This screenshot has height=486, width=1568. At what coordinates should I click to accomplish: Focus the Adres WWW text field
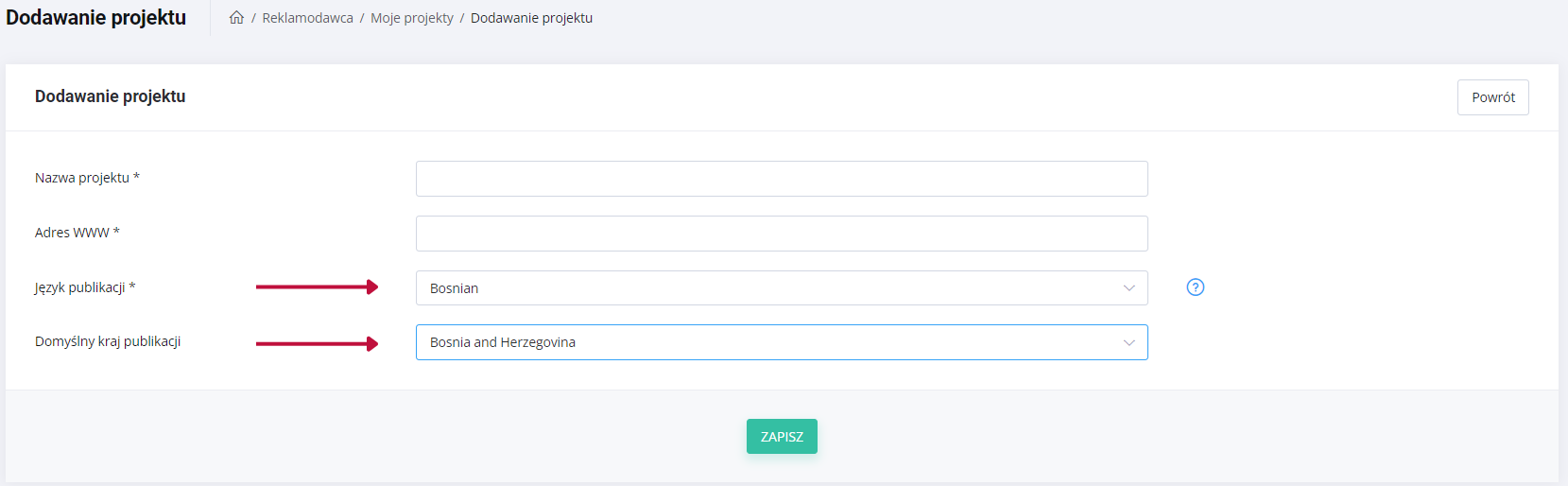coord(782,234)
